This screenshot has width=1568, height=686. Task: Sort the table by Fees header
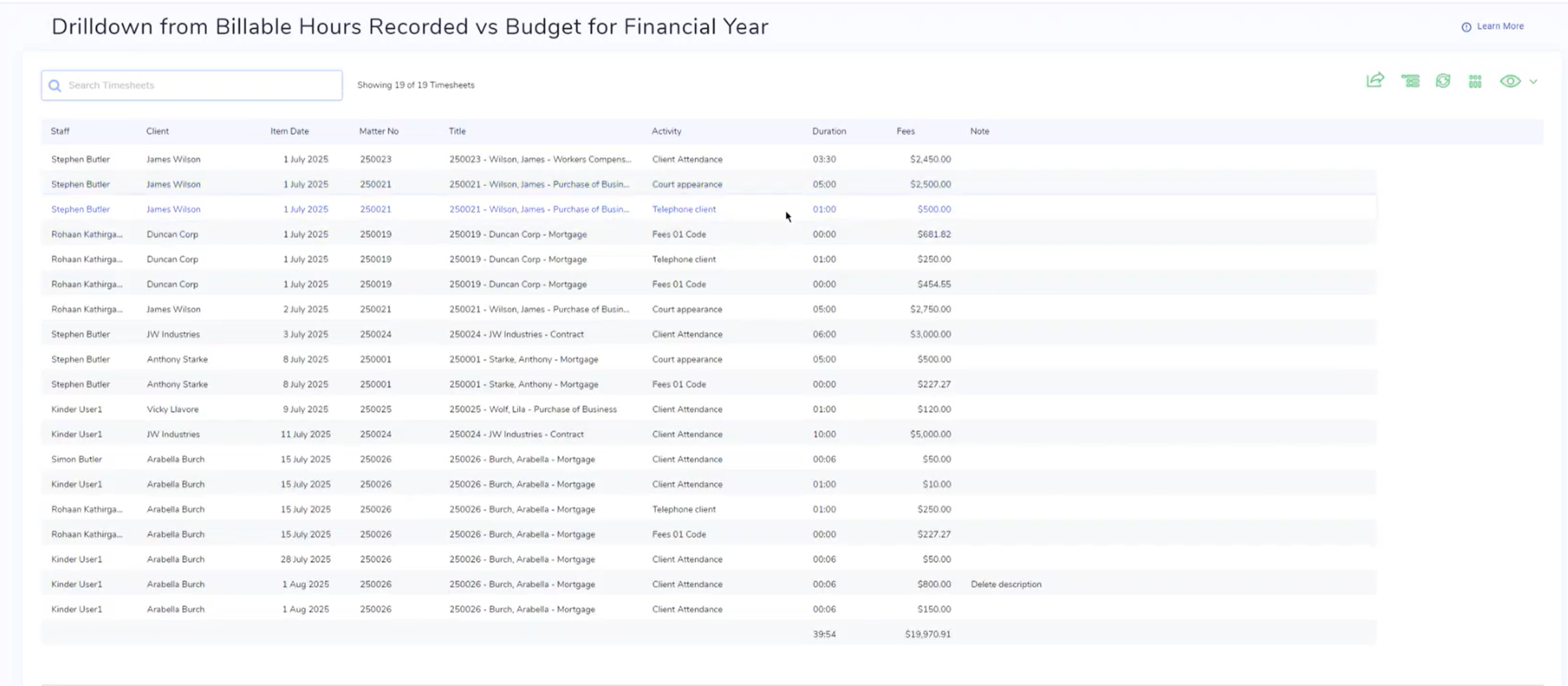point(905,131)
